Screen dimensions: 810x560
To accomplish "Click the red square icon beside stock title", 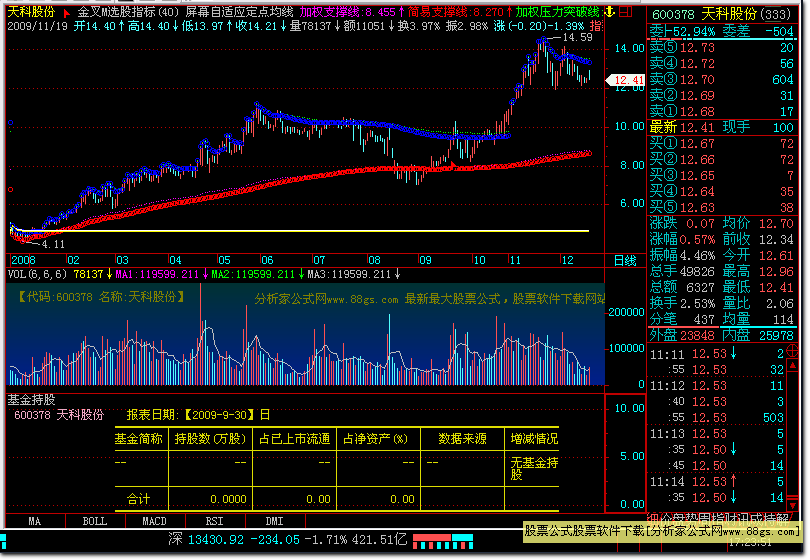I will [66, 12].
